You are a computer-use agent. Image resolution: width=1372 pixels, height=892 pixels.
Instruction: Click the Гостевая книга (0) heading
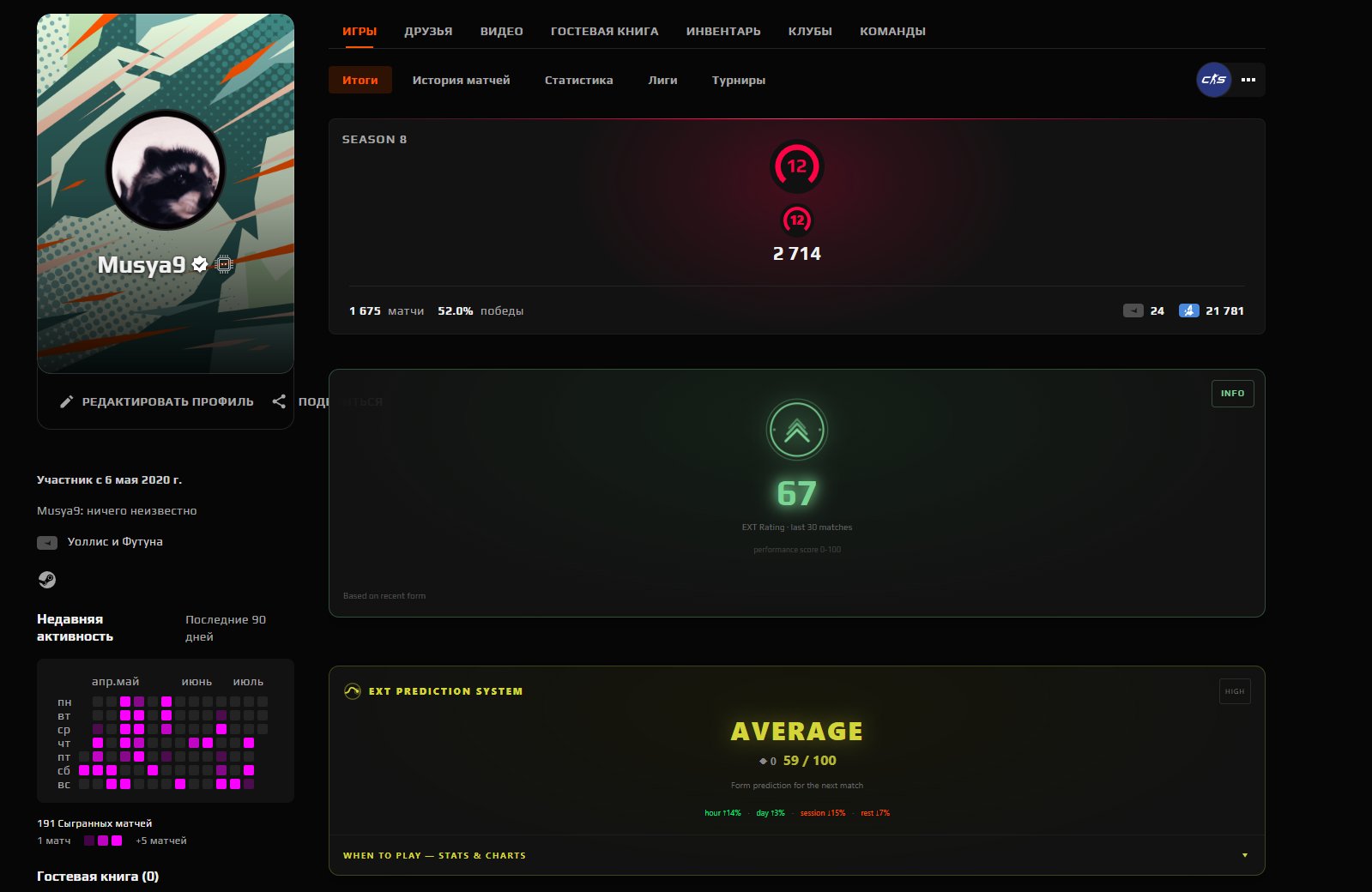[98, 877]
